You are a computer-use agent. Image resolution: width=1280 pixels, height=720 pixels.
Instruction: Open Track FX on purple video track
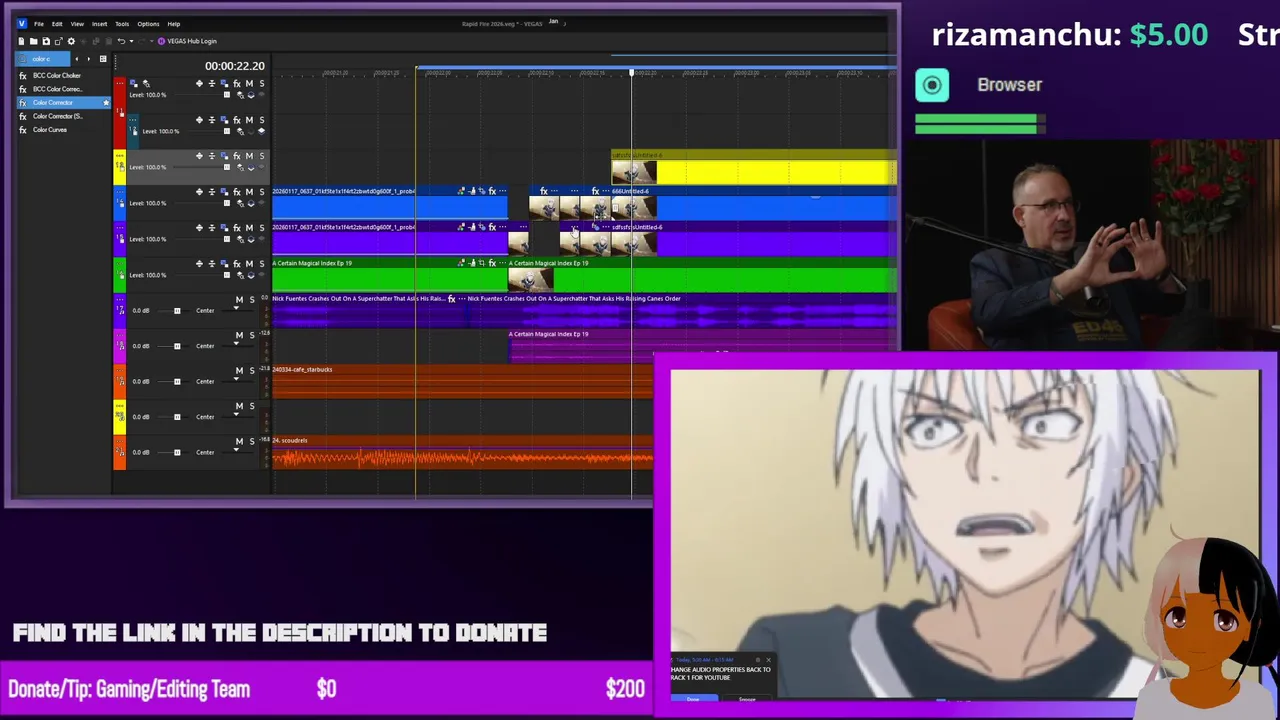(237, 228)
